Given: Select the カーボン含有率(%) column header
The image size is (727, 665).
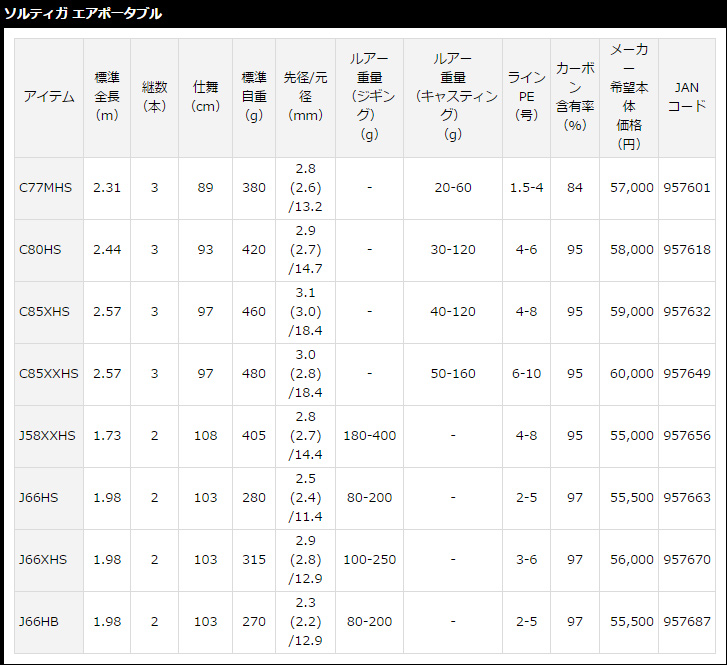Looking at the screenshot, I should [x=575, y=96].
